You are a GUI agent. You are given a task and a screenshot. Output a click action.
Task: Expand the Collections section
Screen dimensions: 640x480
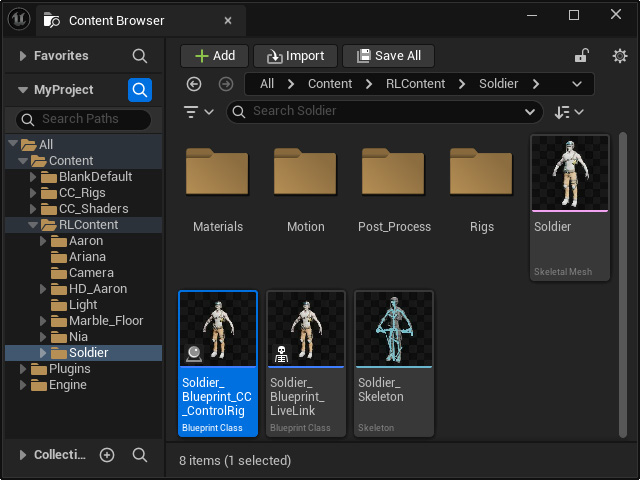click(23, 455)
